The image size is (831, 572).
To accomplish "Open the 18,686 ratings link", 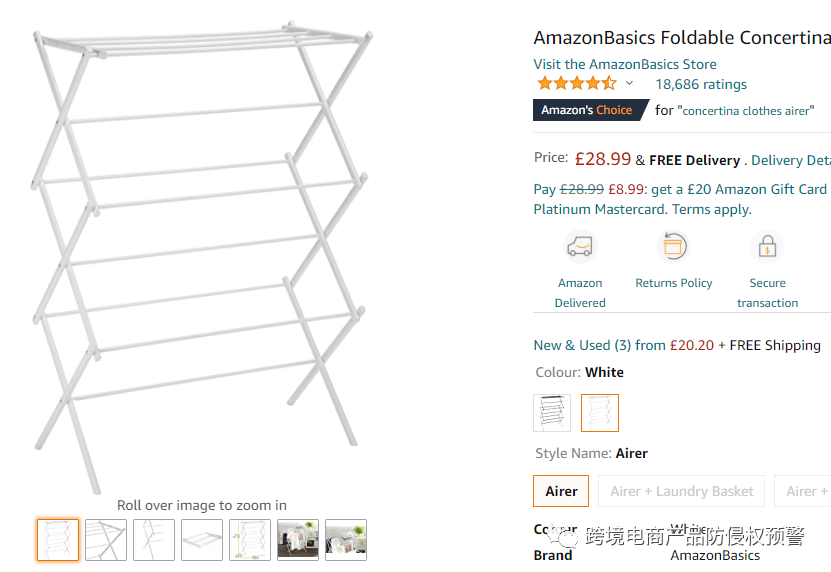I will click(701, 85).
